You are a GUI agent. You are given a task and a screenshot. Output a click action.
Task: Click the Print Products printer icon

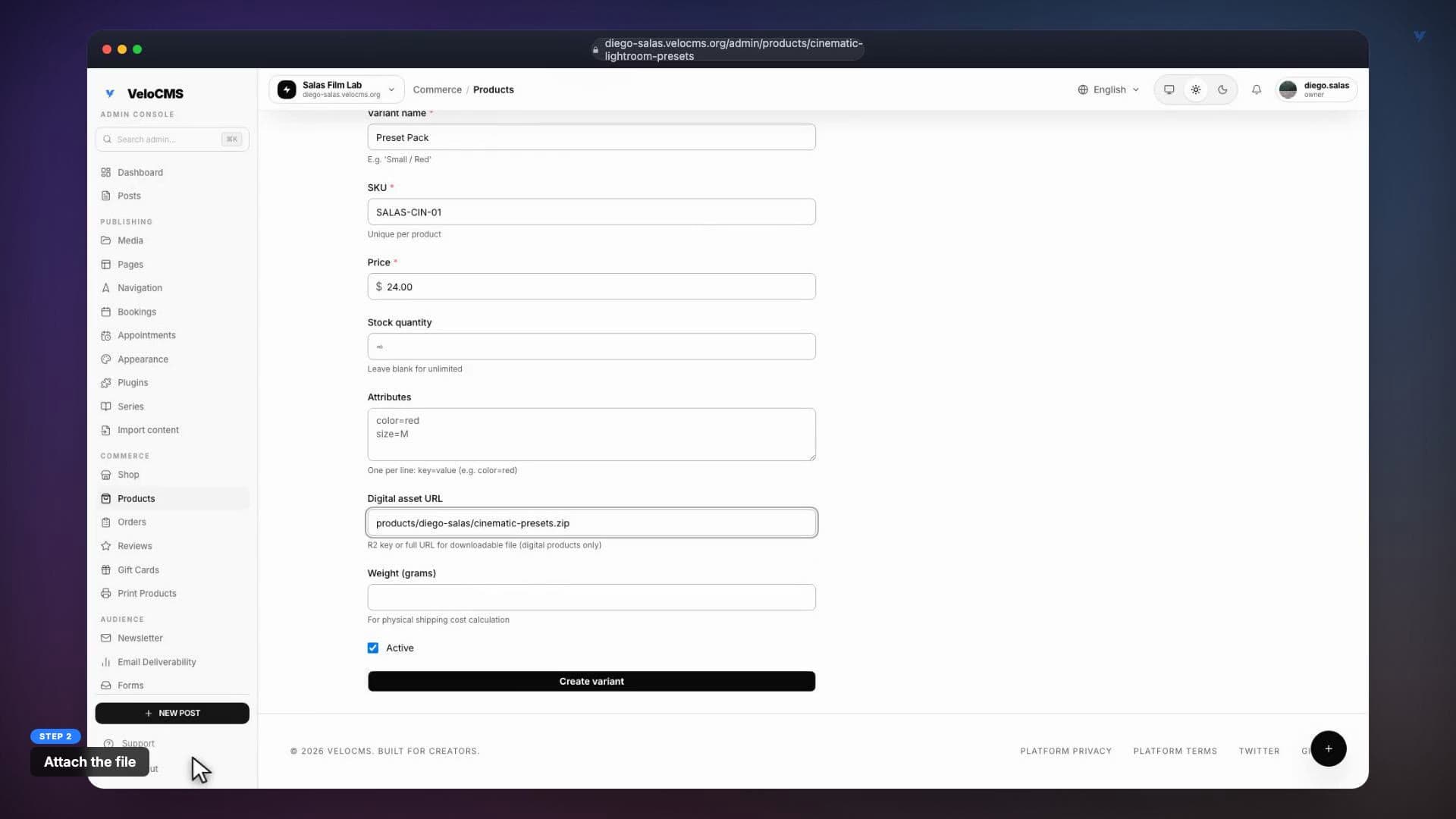click(106, 594)
